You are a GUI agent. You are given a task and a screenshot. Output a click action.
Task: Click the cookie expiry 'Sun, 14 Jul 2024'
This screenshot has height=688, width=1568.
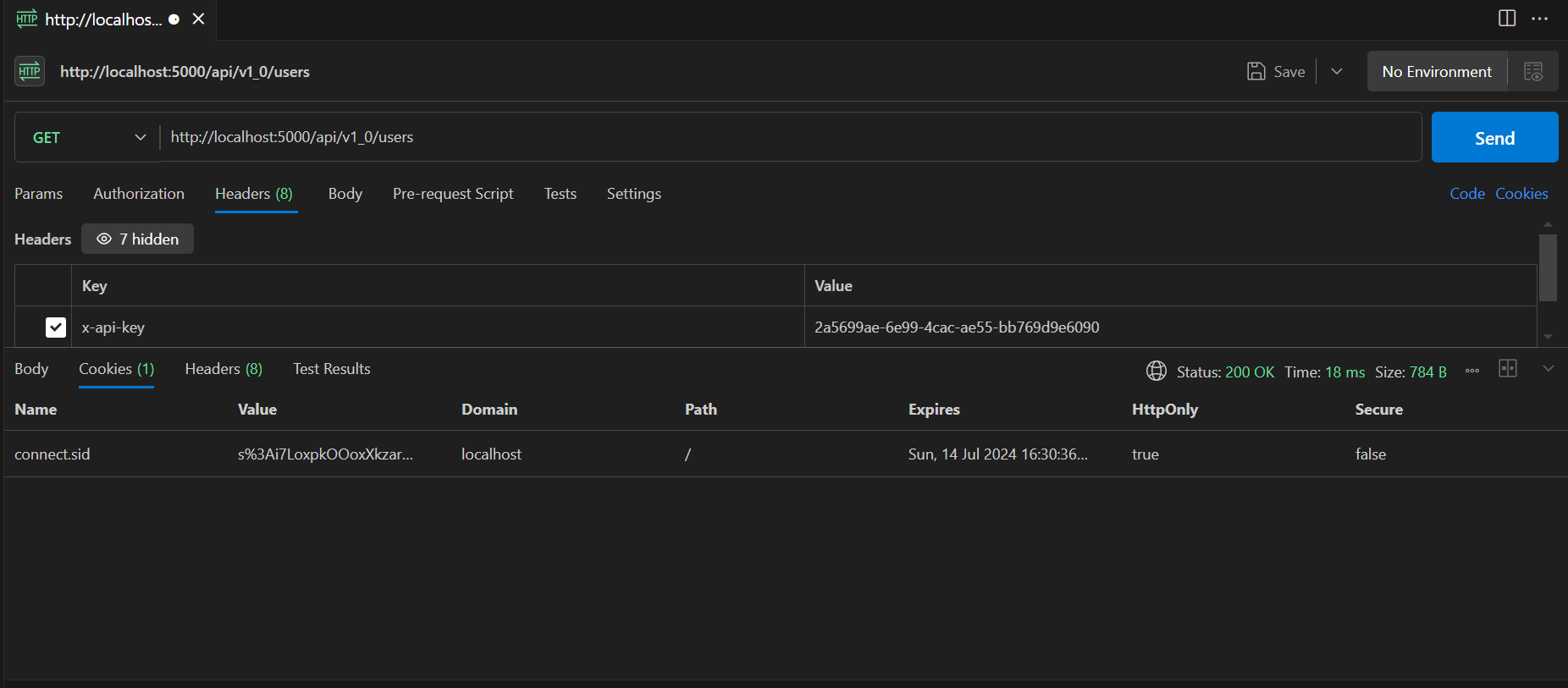(998, 454)
